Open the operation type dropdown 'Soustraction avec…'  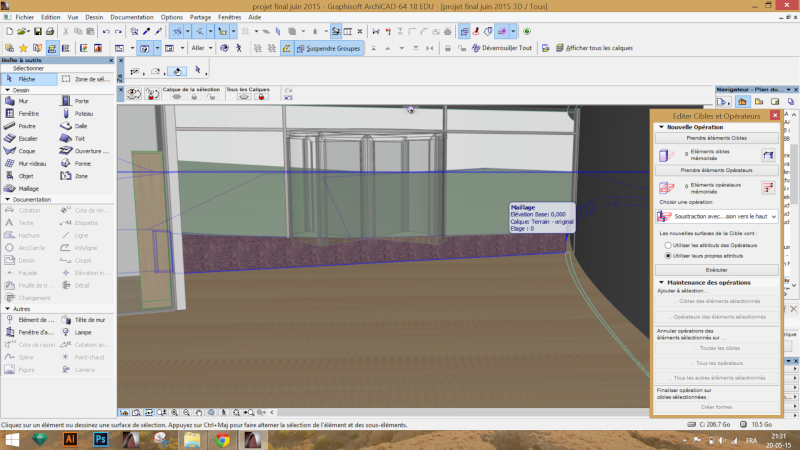click(x=717, y=216)
